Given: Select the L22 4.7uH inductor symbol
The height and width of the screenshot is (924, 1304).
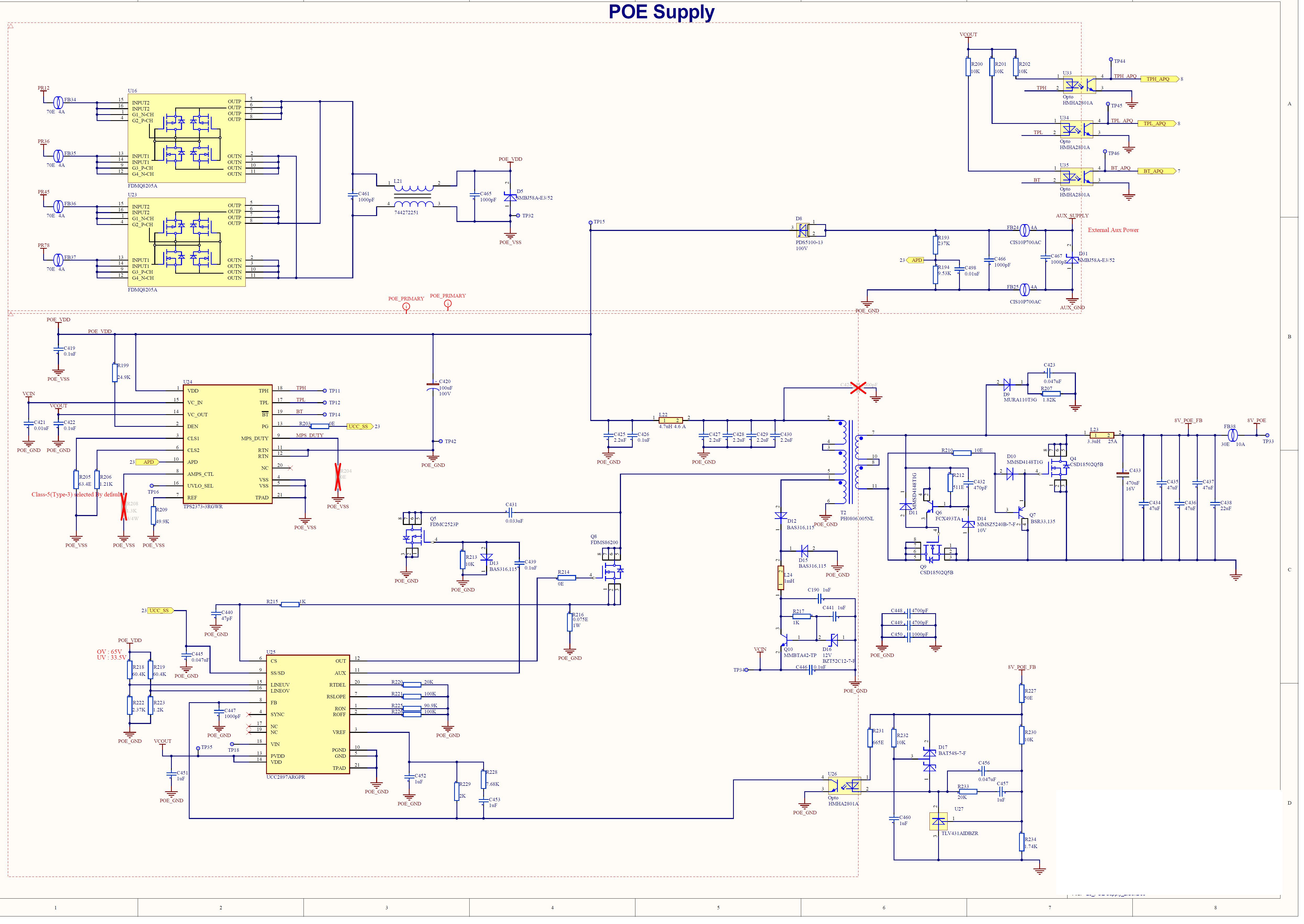Looking at the screenshot, I should tap(670, 421).
